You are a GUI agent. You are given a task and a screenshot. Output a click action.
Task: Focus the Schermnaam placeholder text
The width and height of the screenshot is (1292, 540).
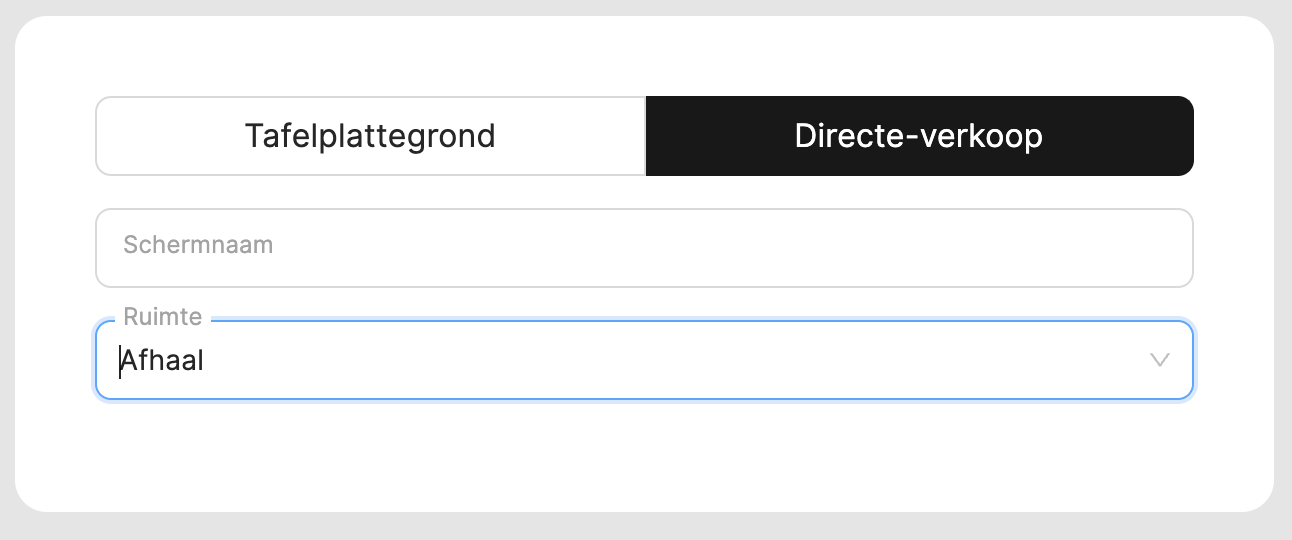pos(198,245)
